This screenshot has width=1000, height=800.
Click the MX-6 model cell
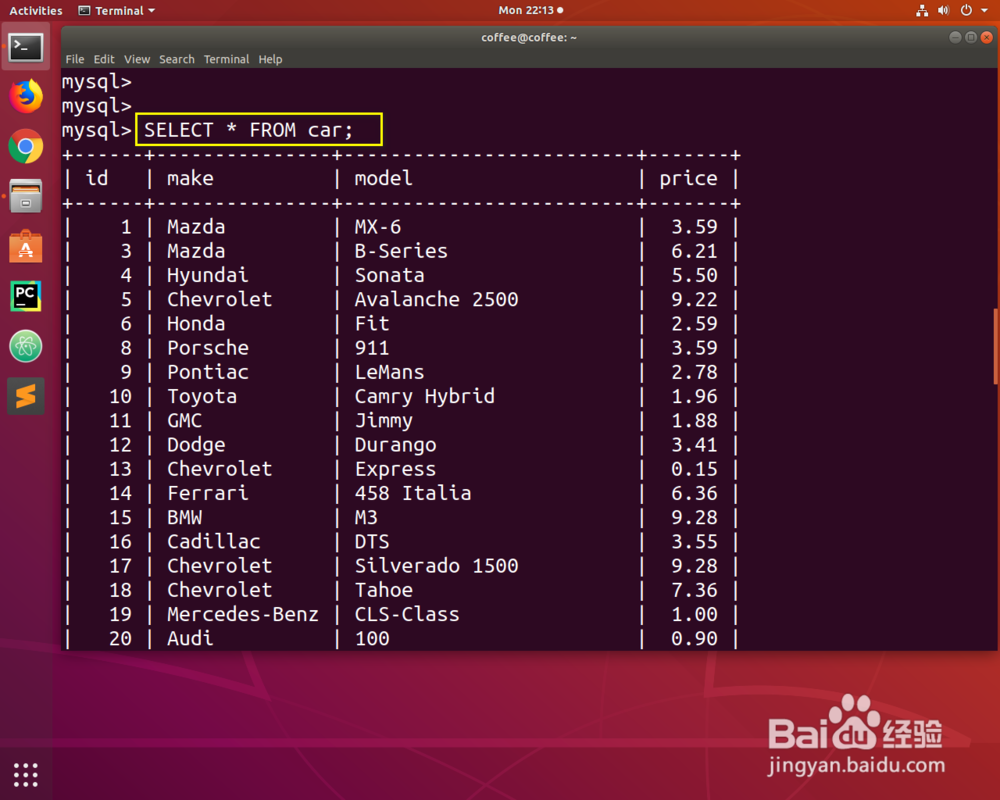(378, 227)
